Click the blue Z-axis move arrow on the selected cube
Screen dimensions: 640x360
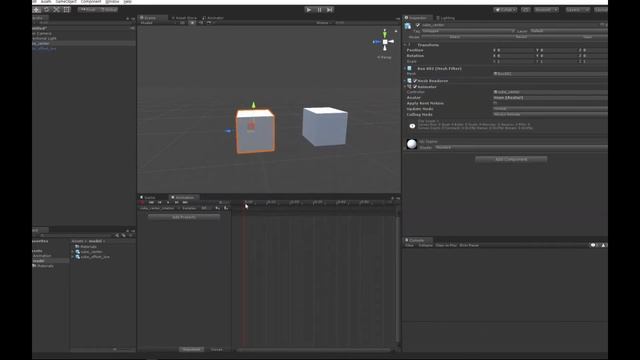click(x=228, y=131)
